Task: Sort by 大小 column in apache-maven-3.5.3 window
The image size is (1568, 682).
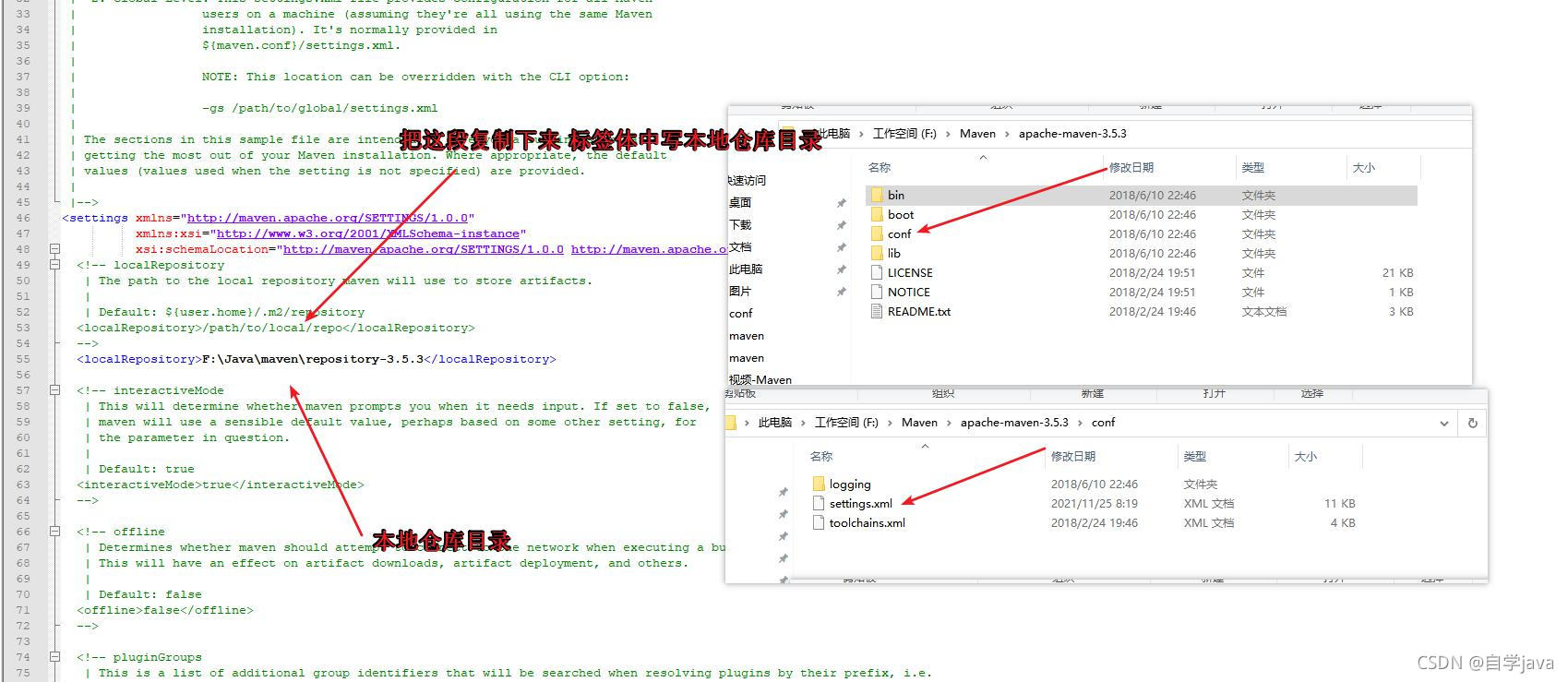Action: pos(1363,168)
